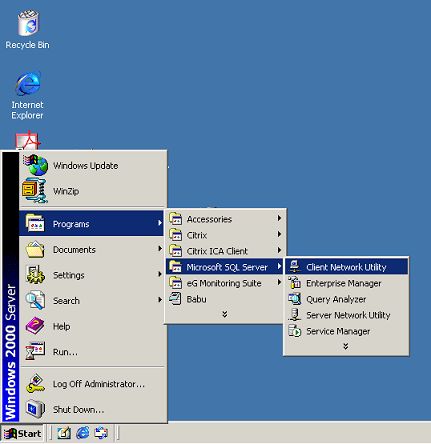Click the Microsoft SQL Server folder icon
431x444 pixels.
(175, 267)
